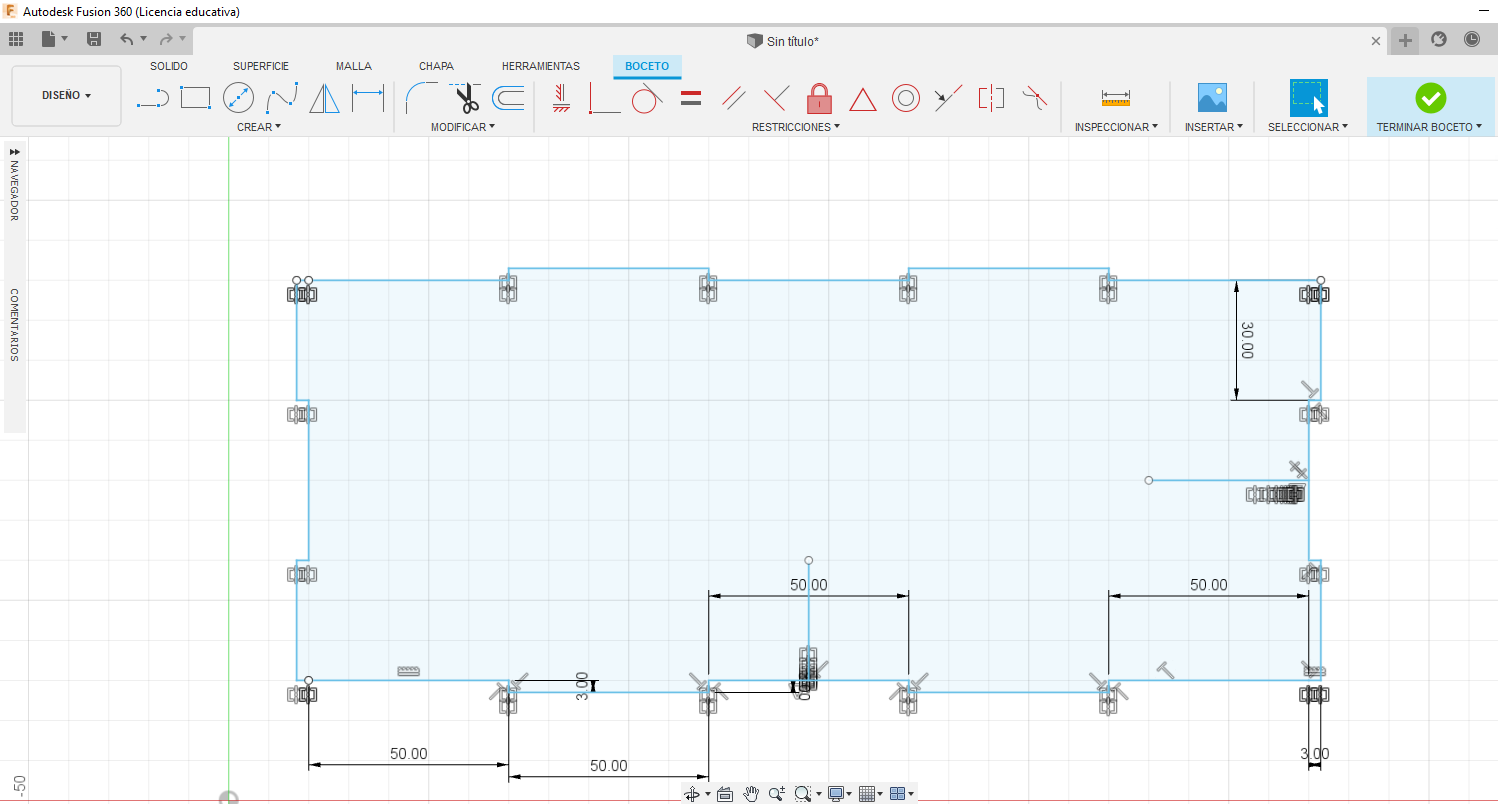This screenshot has width=1498, height=804.
Task: Expand the INSERTAR menu
Action: [1214, 127]
